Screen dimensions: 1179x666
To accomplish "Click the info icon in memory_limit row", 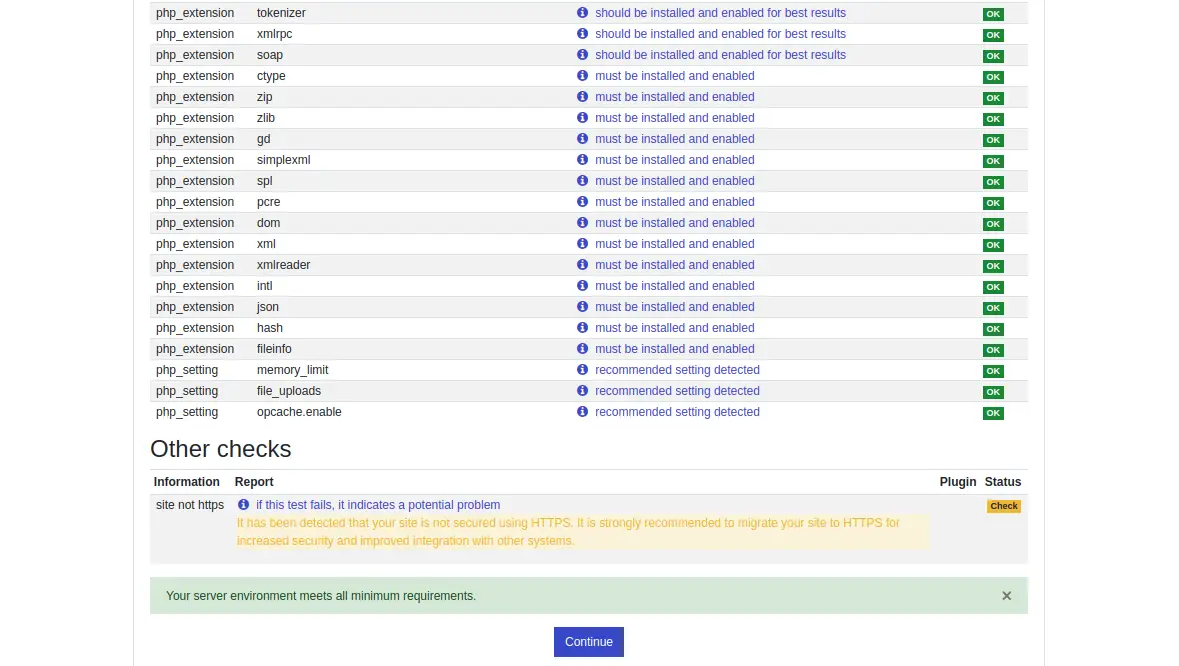I will [x=582, y=371].
